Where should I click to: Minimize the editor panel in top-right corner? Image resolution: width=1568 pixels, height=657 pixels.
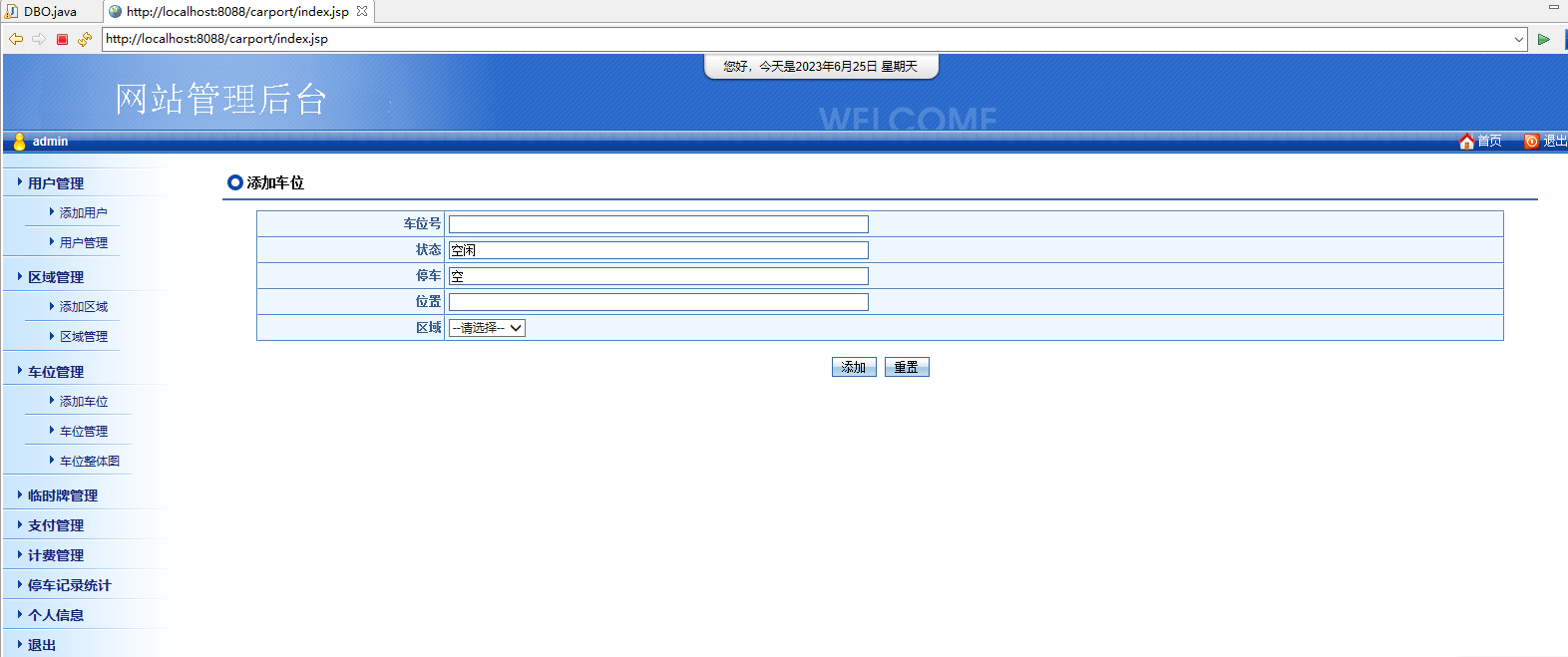click(x=1553, y=8)
